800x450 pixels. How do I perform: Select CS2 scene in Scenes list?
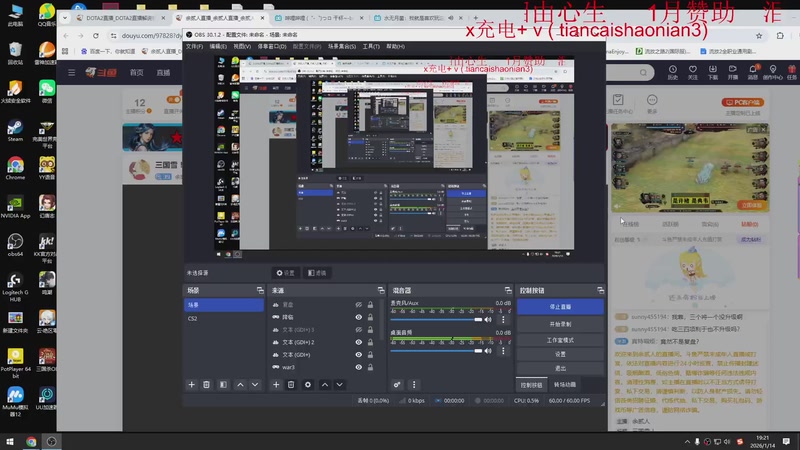(223, 318)
